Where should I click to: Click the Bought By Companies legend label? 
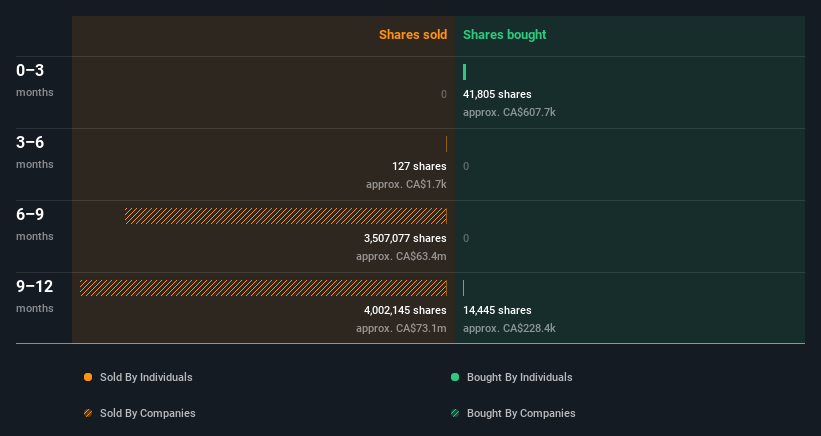521,413
